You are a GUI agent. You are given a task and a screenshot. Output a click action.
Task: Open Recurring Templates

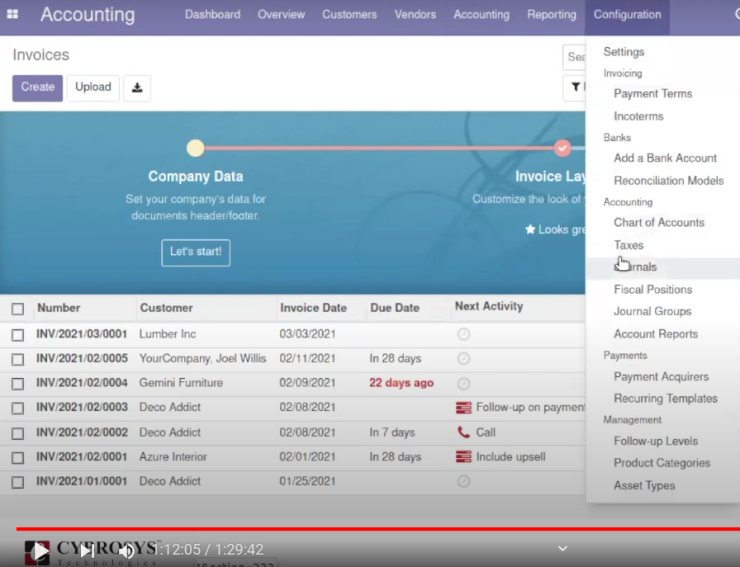click(665, 398)
